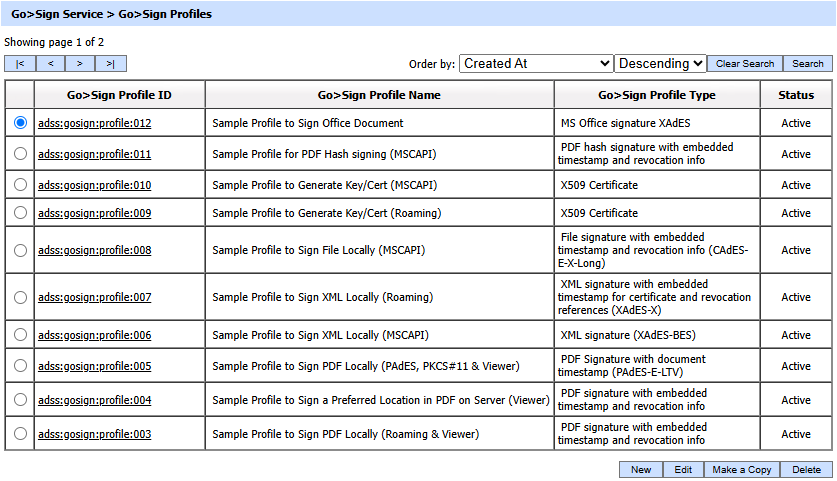Viewport: 837px width, 481px height.
Task: Open the Order by field dropdown
Action: point(536,63)
